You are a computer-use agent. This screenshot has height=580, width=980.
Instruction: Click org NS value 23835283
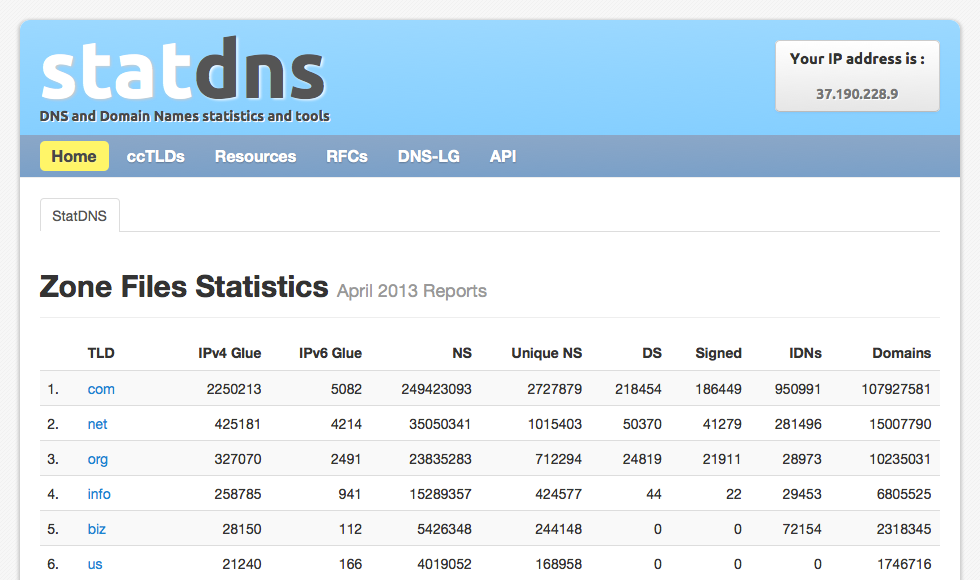tap(440, 459)
